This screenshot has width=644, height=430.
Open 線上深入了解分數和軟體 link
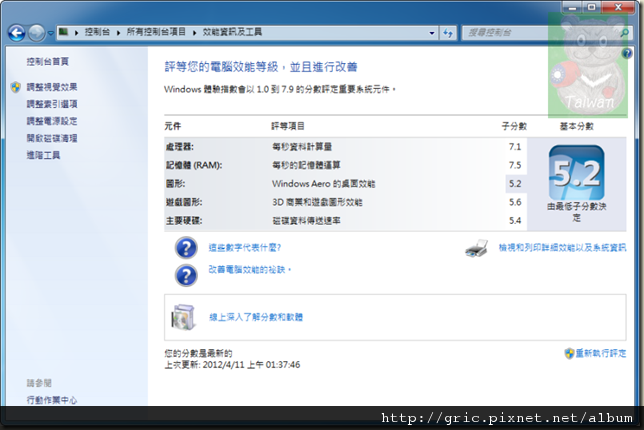click(256, 317)
